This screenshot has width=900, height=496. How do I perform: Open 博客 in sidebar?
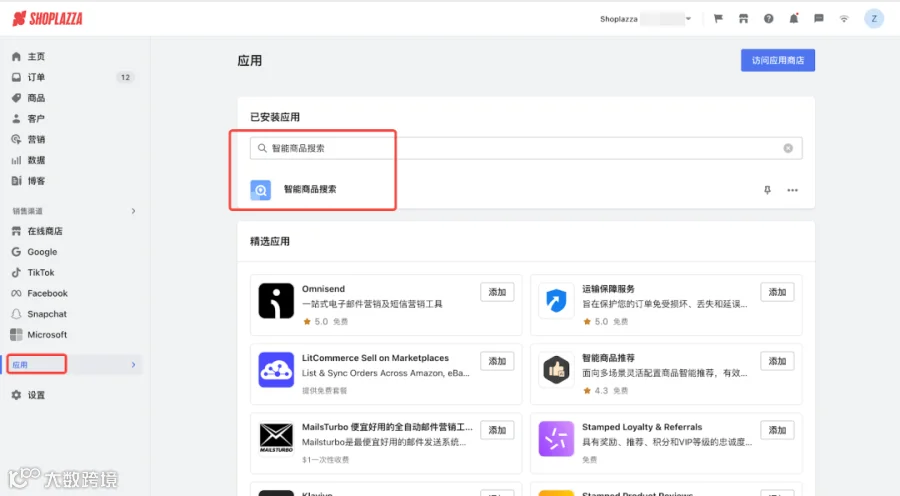point(36,180)
